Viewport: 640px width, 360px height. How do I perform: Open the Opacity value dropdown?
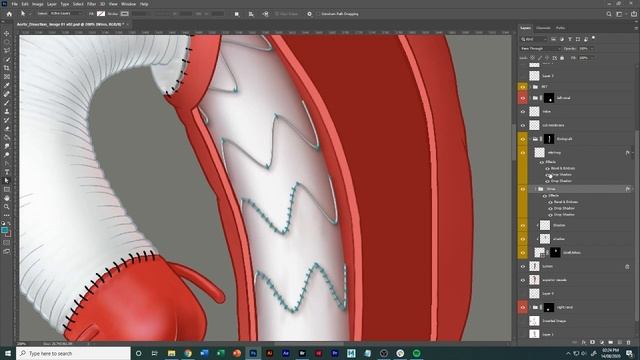click(592, 49)
